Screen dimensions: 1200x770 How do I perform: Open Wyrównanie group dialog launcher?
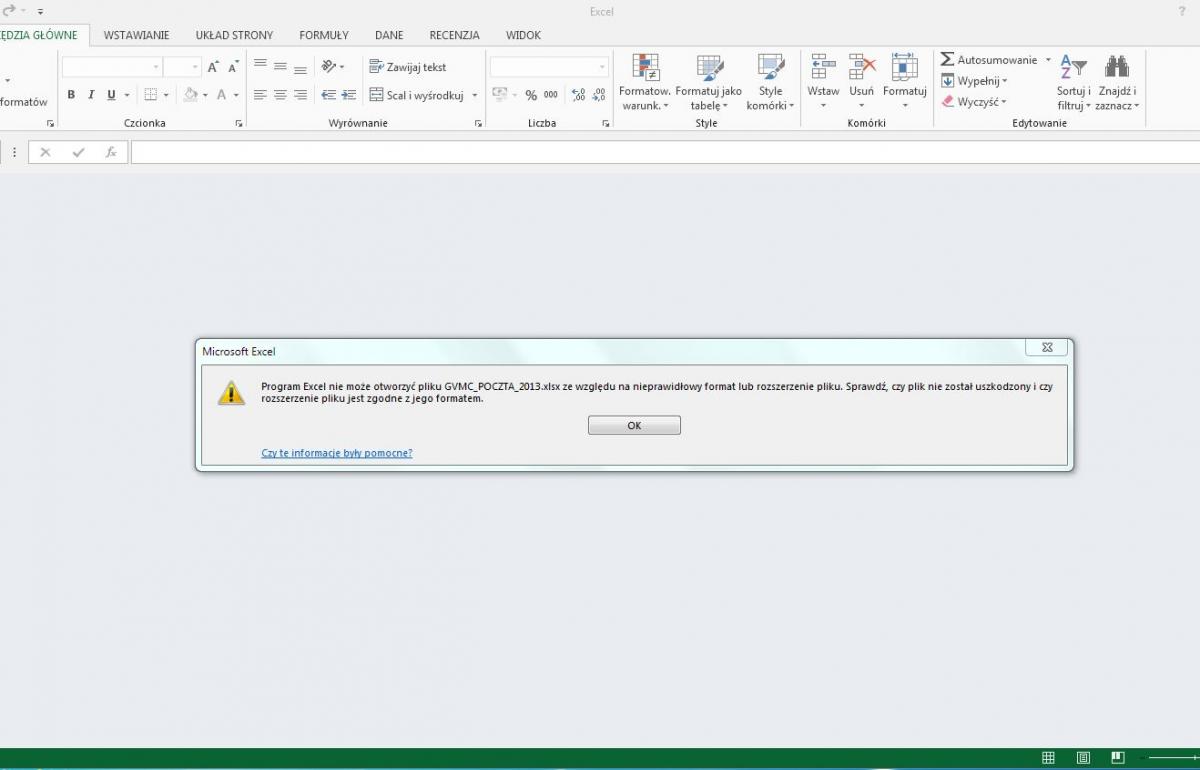tap(479, 124)
